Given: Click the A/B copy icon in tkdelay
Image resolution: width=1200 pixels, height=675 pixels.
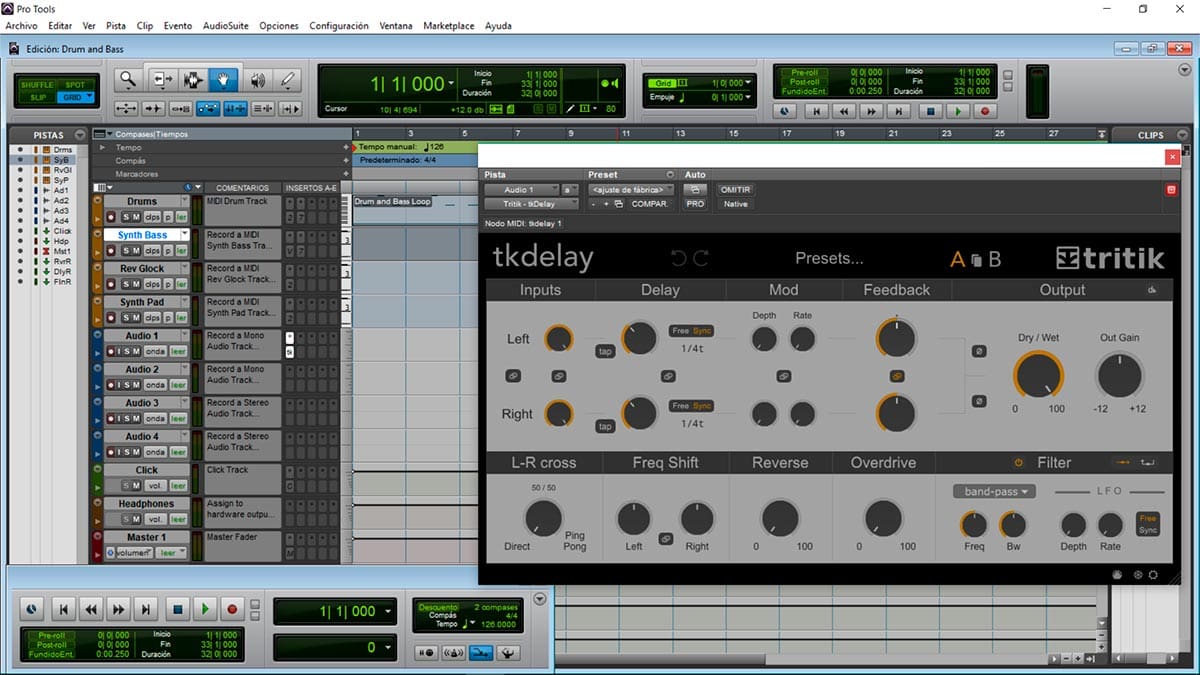Looking at the screenshot, I should click(x=977, y=260).
